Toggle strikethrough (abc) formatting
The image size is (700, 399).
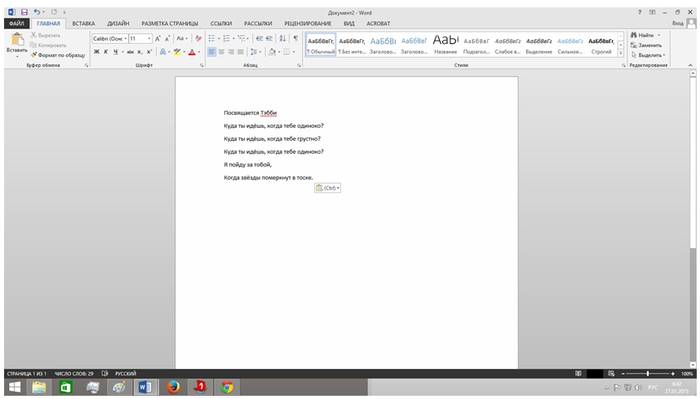click(x=130, y=52)
